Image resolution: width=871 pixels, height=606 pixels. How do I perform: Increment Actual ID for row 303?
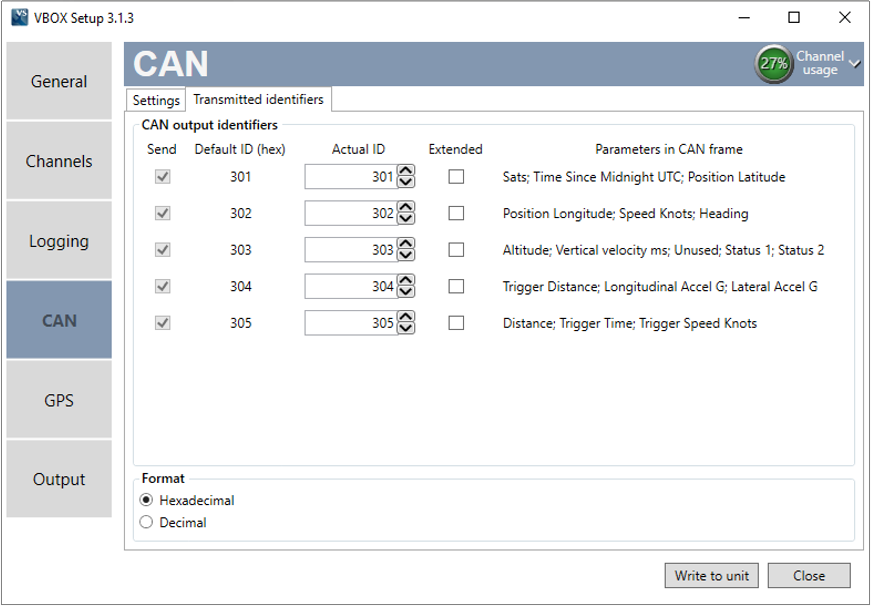[406, 244]
